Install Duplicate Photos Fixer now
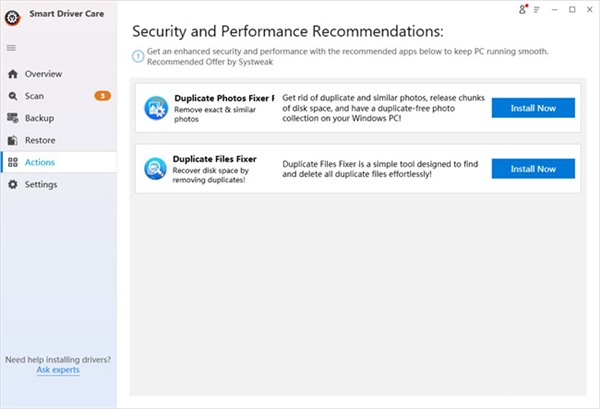The image size is (600, 409). click(x=533, y=108)
